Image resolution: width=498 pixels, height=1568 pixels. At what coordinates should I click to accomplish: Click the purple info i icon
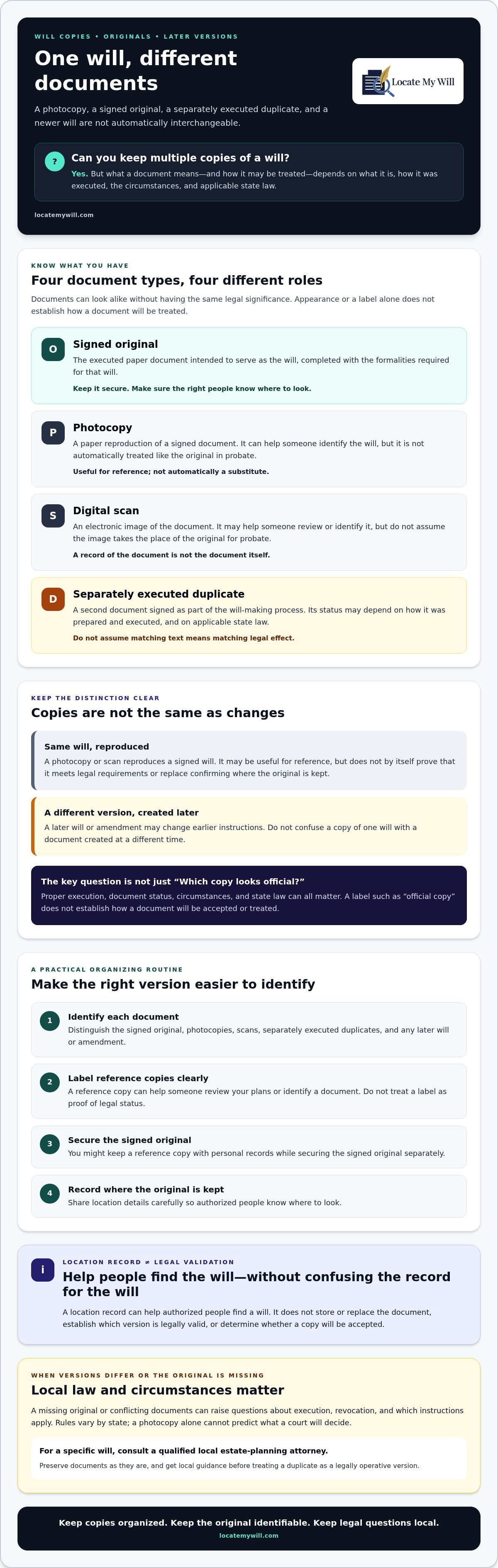pyautogui.click(x=43, y=1270)
